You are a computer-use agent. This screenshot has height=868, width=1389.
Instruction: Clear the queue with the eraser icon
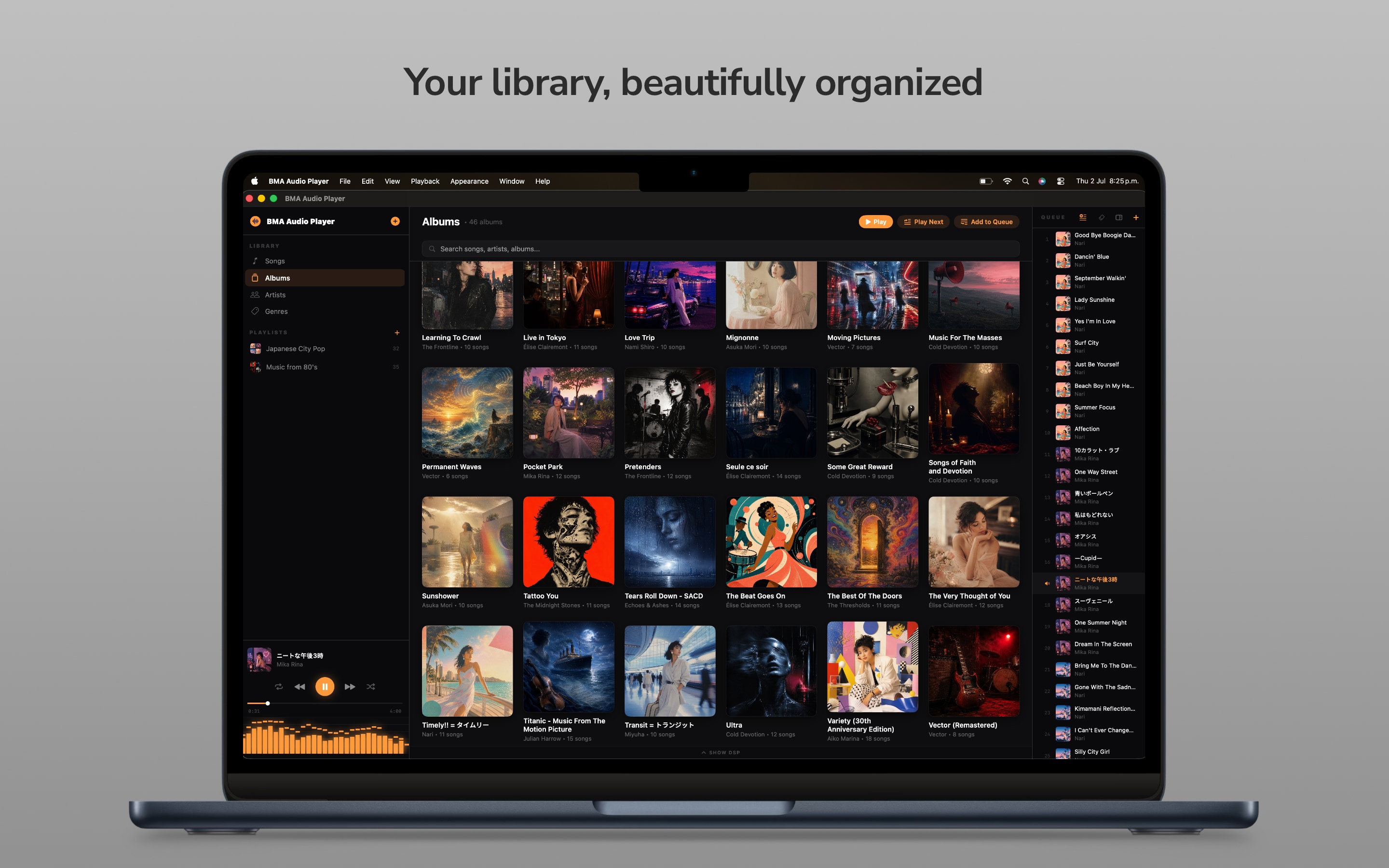[x=1102, y=217]
